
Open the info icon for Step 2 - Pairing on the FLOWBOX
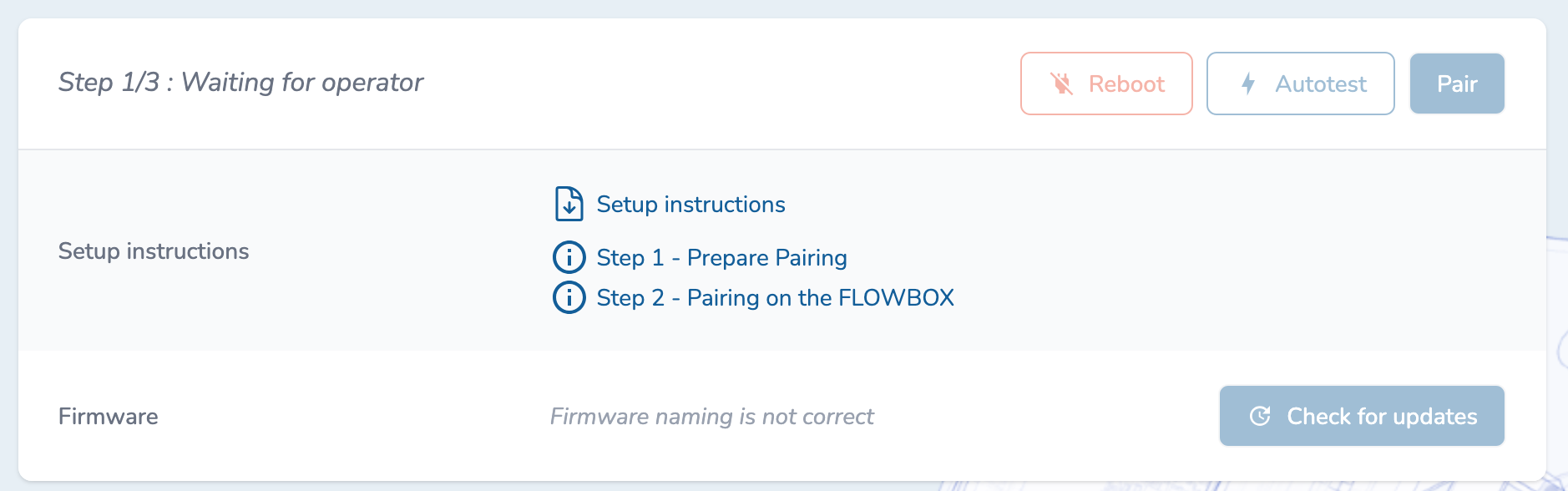point(569,296)
